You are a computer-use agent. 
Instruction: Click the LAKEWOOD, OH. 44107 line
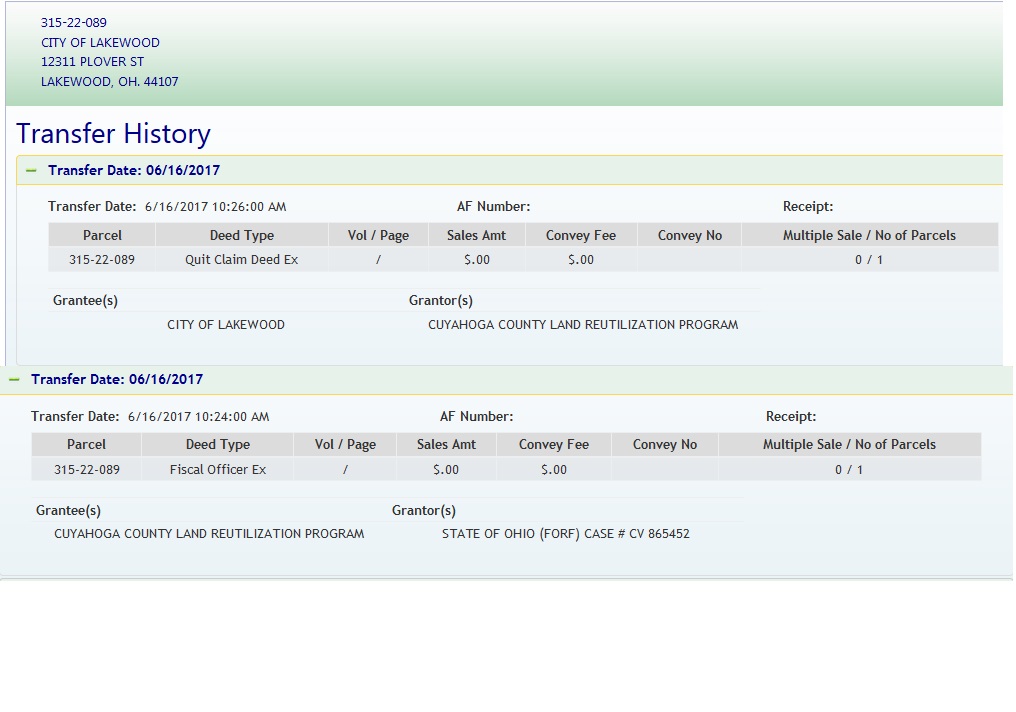(x=109, y=82)
